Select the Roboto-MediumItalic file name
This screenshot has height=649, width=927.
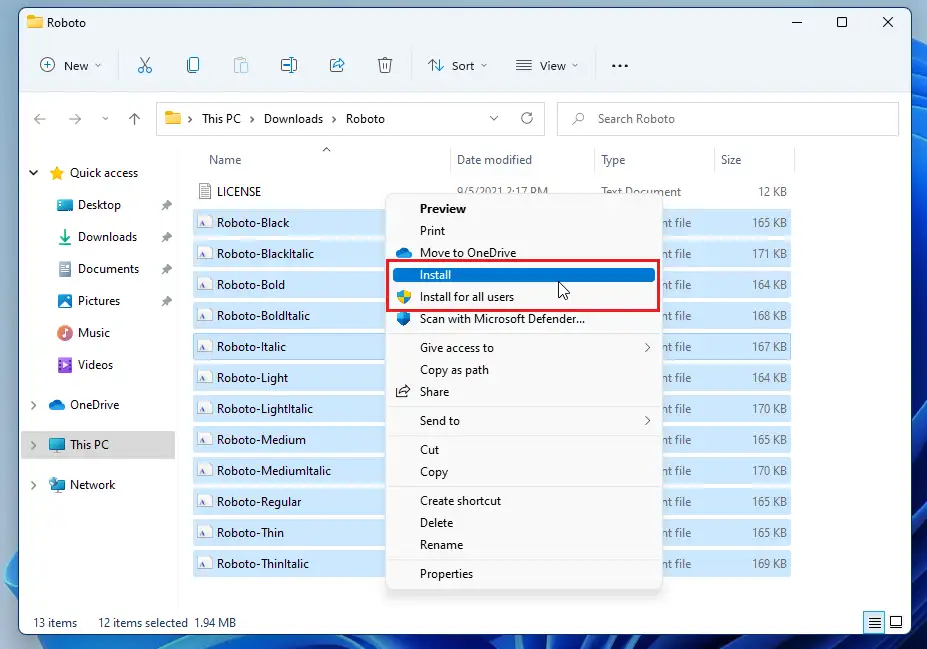[x=274, y=471]
